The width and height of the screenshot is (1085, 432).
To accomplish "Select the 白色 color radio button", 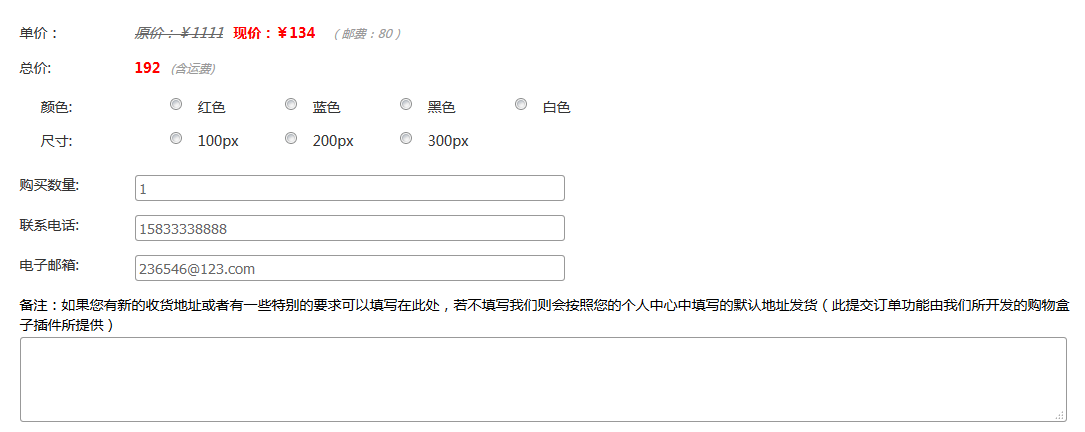I will 521,104.
